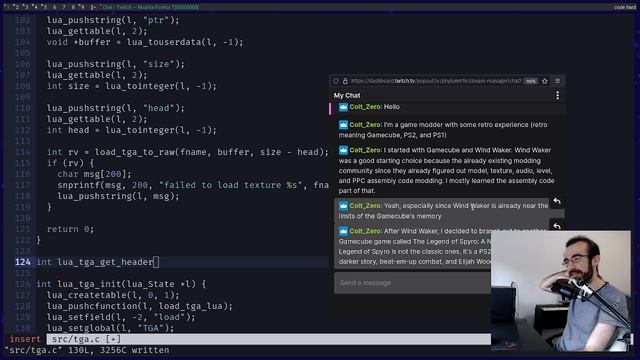Click "src/tga.c [+]" filename in status line
Screen dimensions: 640x360
[x=86, y=339]
